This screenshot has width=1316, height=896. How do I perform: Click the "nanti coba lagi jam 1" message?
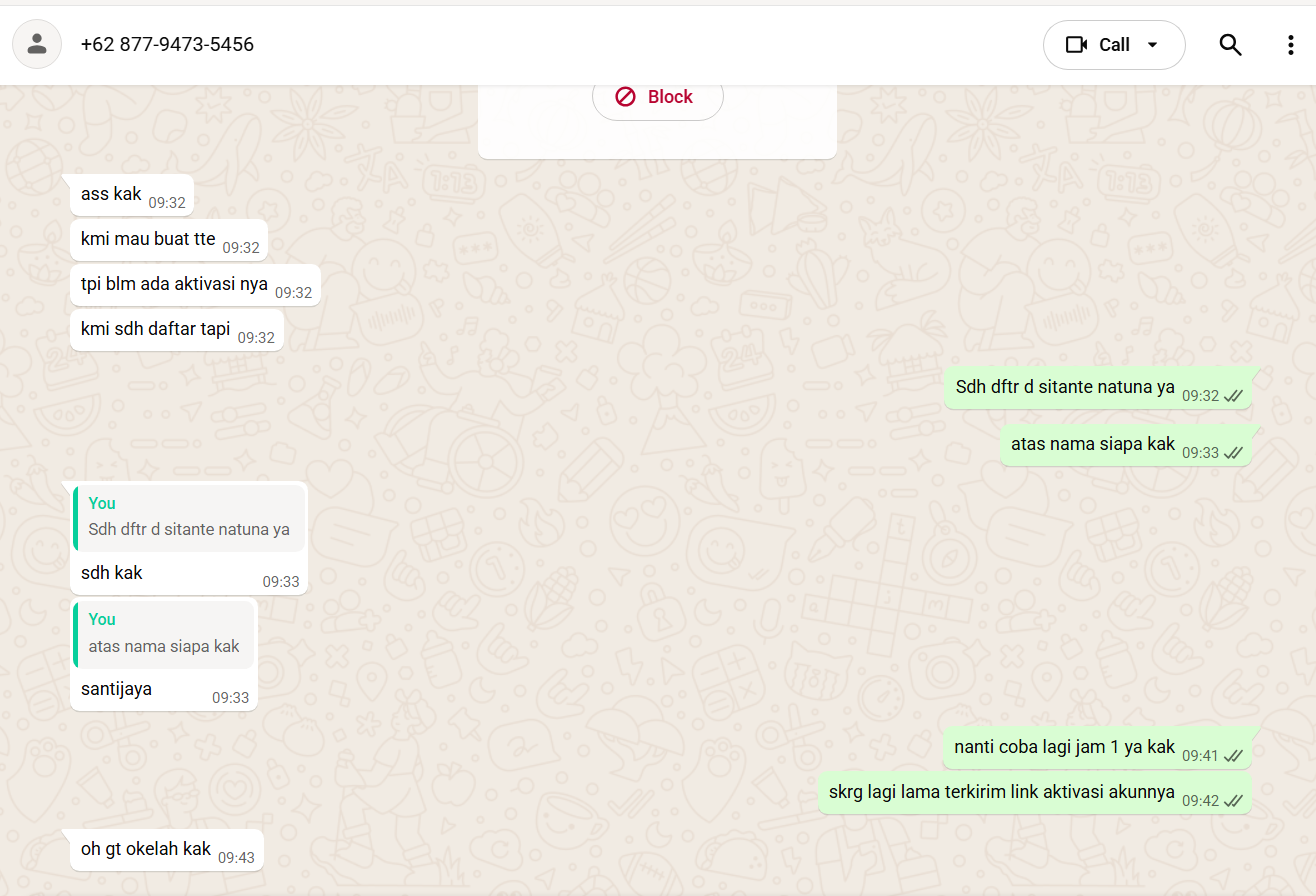(x=1064, y=747)
